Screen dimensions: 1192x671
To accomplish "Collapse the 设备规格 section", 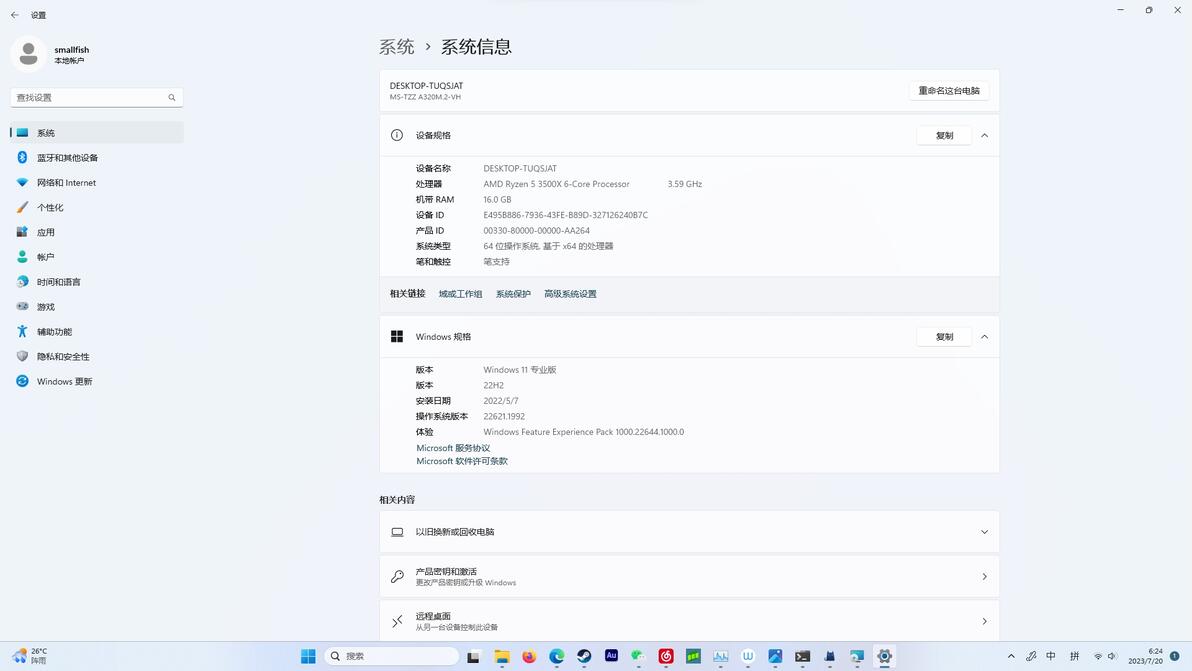I will coord(984,135).
